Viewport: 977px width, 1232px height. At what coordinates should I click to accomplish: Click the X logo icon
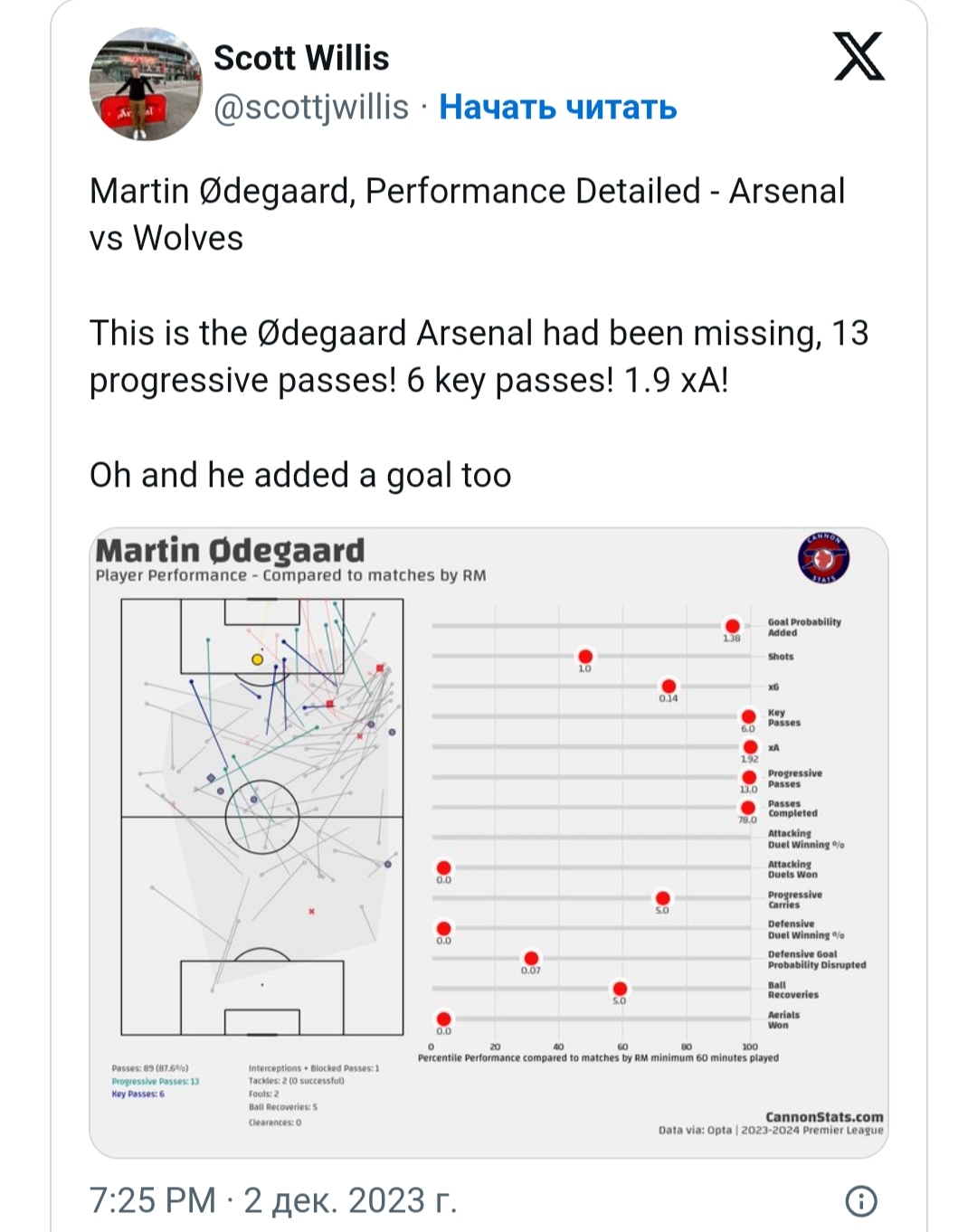coord(858,56)
